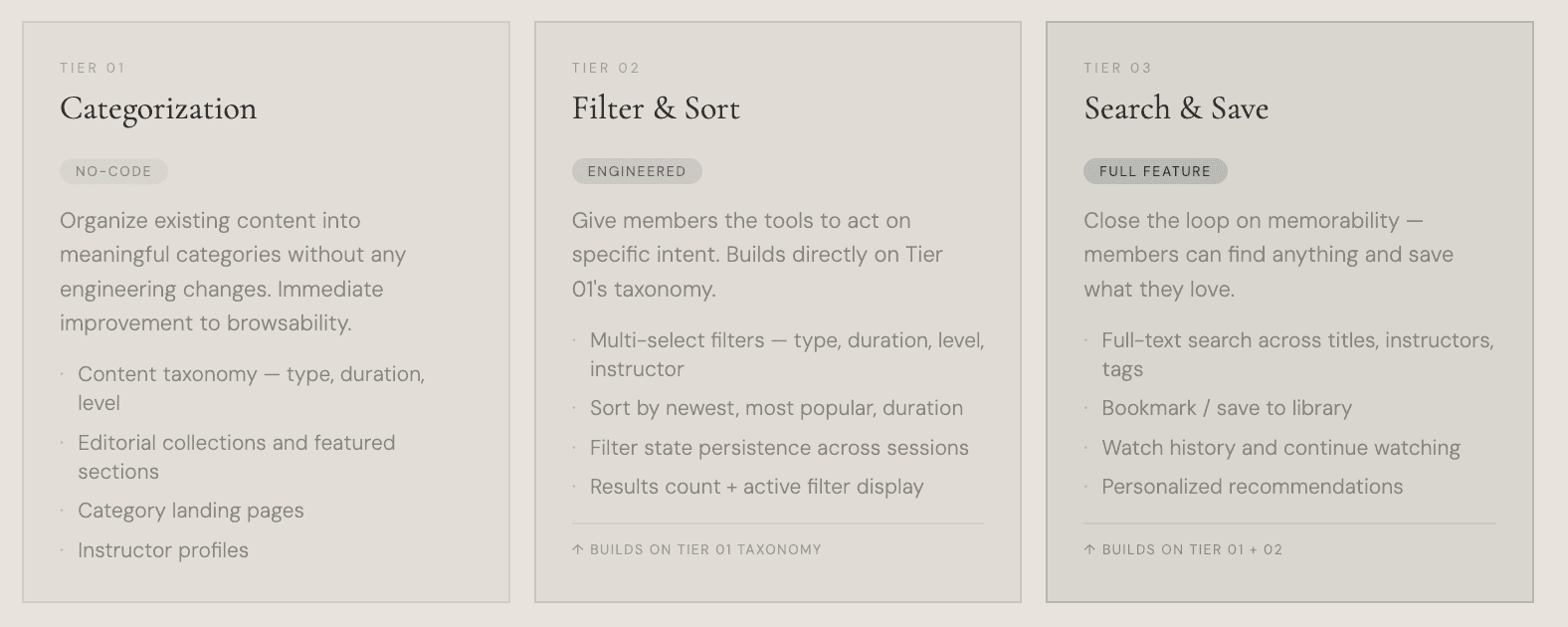Click the TIER 01 label
Screen dimensions: 1568x627
coord(93,68)
